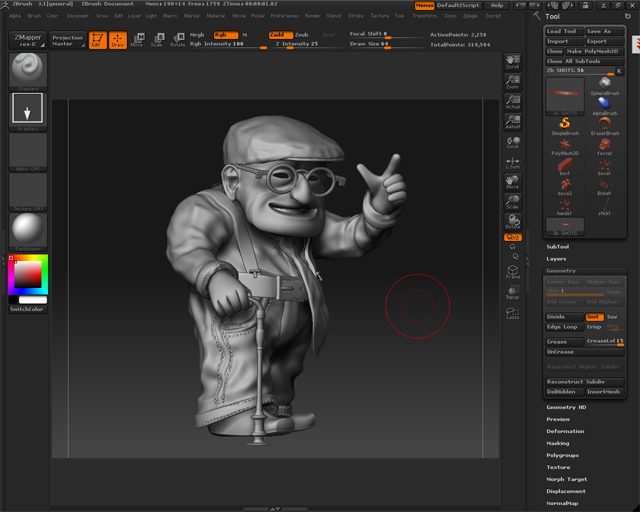
Task: Open the Preferences menu
Action: pos(284,16)
